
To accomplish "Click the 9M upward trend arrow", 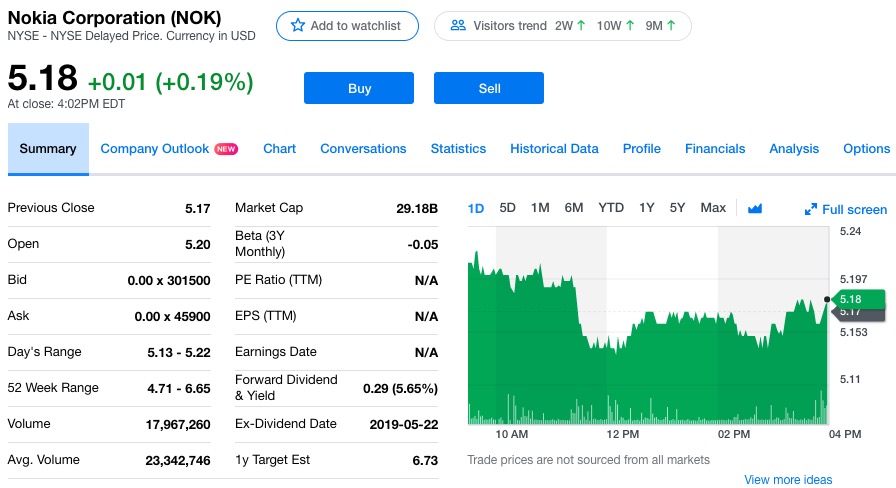I will (x=671, y=25).
